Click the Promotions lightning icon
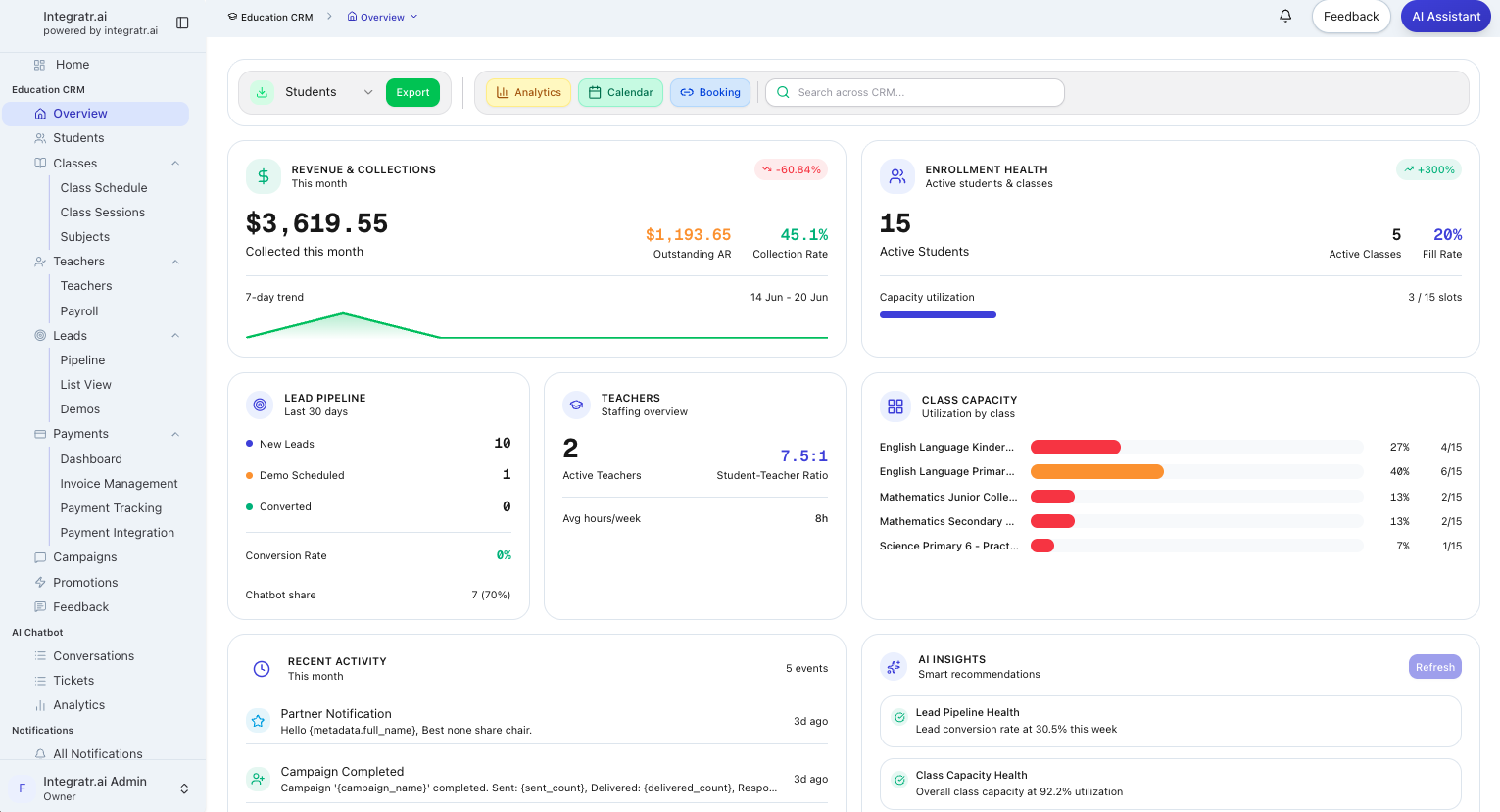The height and width of the screenshot is (812, 1500). 40,582
